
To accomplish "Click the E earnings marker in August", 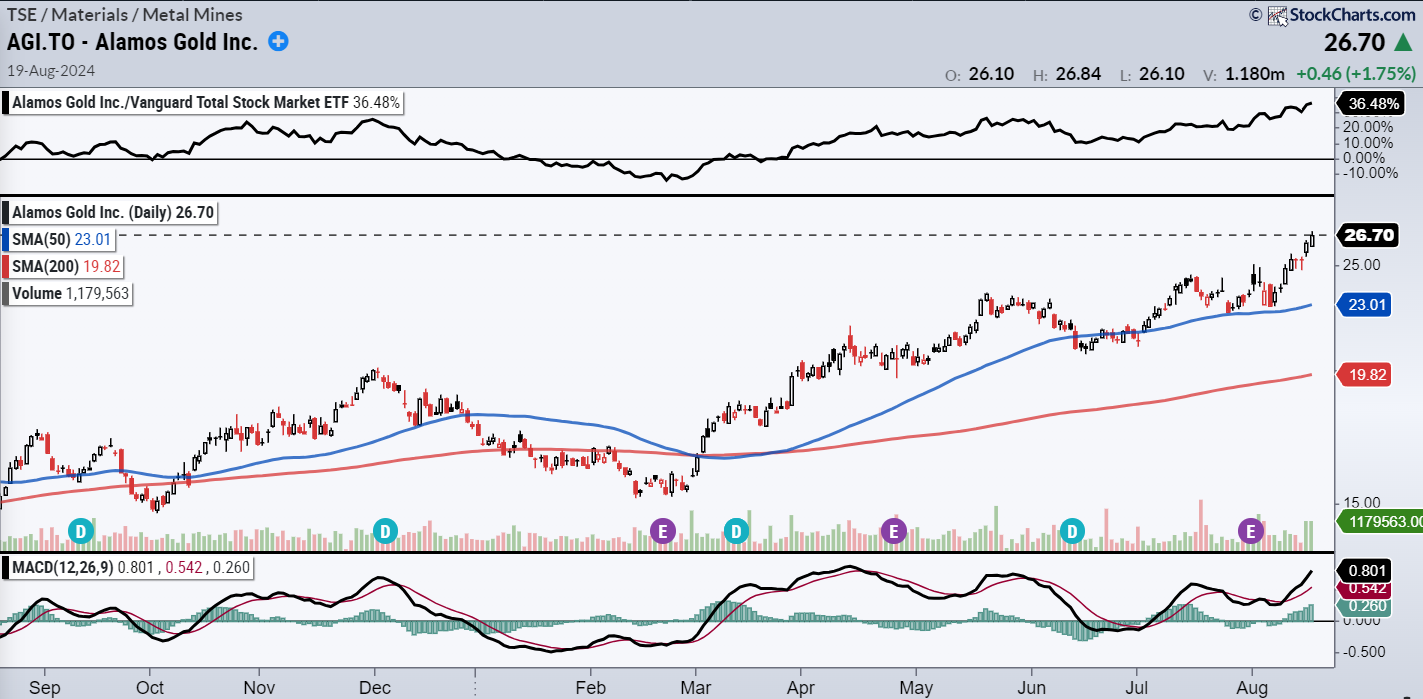I will coord(1250,530).
